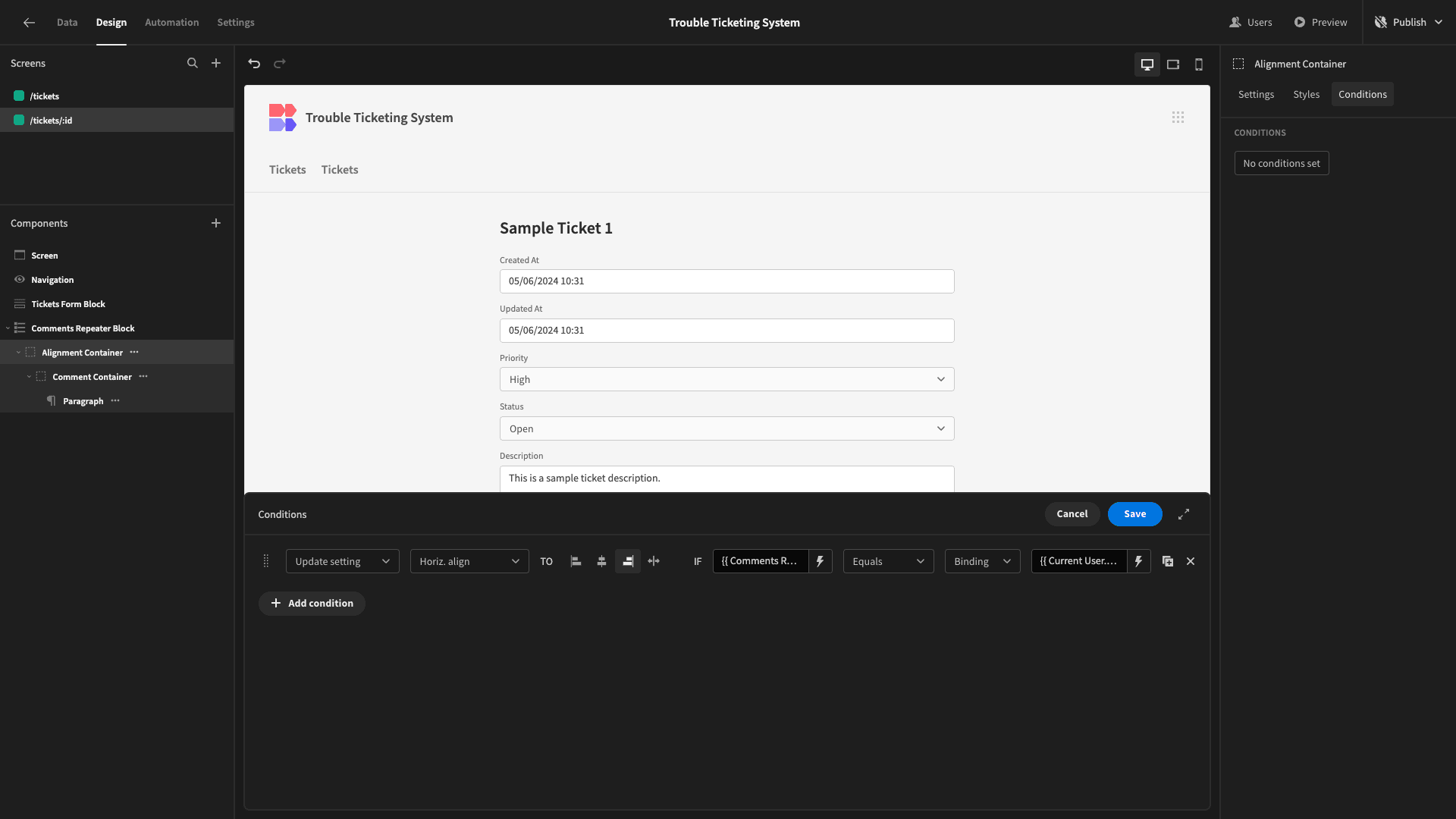Viewport: 1456px width, 819px height.
Task: Set horizontal align to center
Action: tap(602, 561)
